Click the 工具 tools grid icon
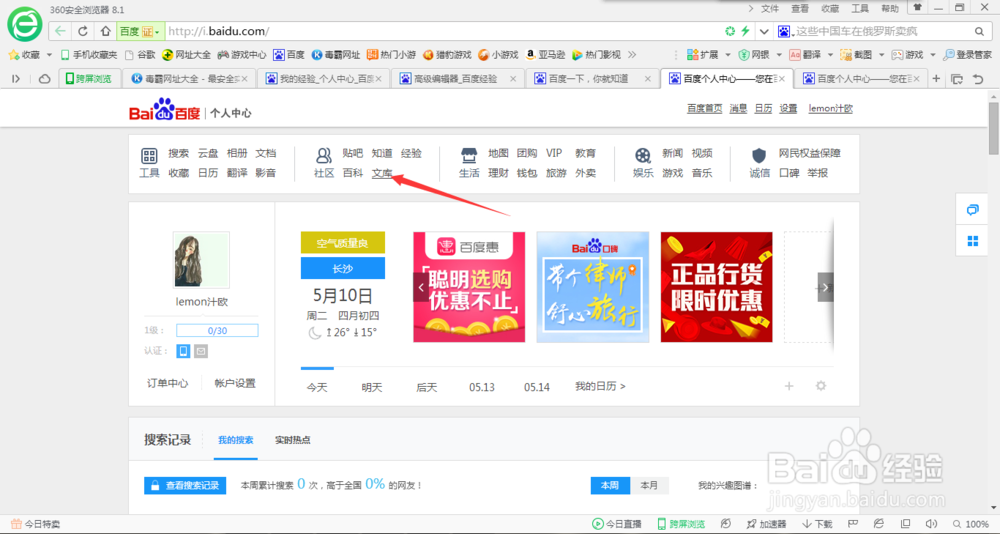This screenshot has height=534, width=1000. pyautogui.click(x=149, y=156)
